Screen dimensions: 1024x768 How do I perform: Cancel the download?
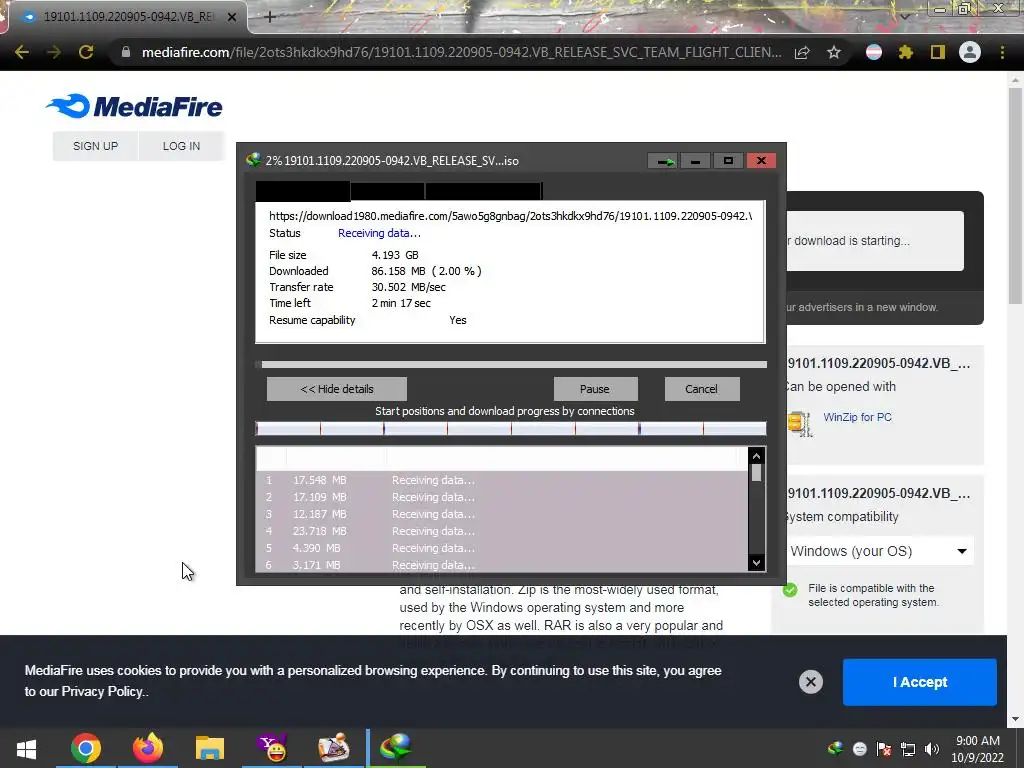point(702,389)
